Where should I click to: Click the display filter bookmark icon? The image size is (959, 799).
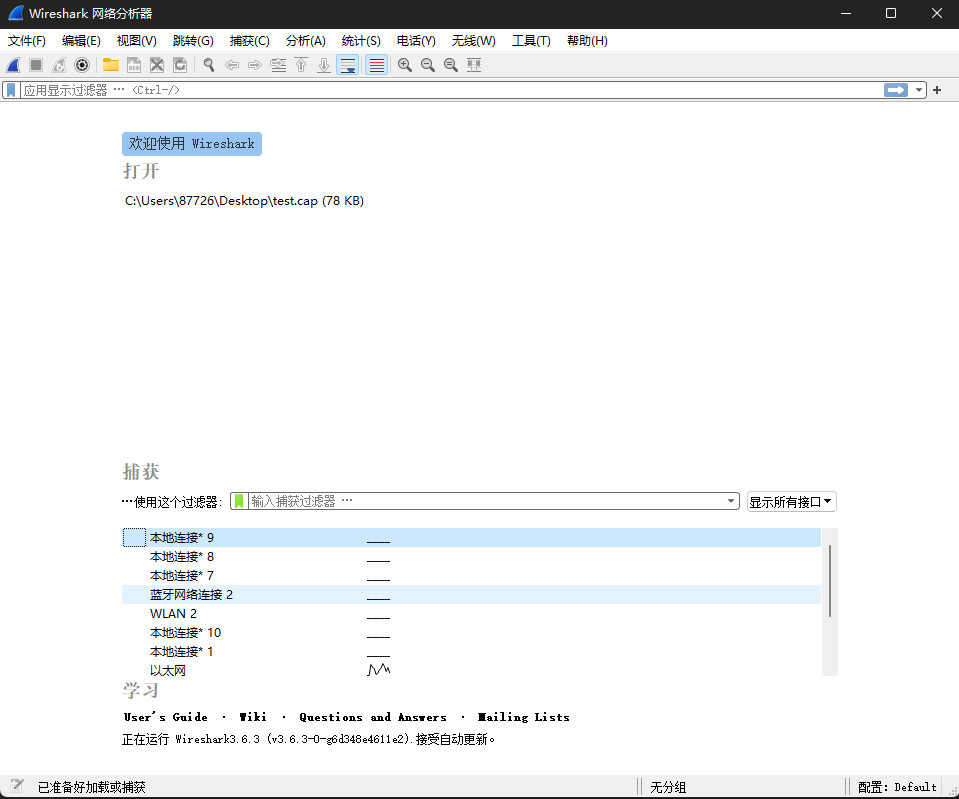[x=11, y=90]
